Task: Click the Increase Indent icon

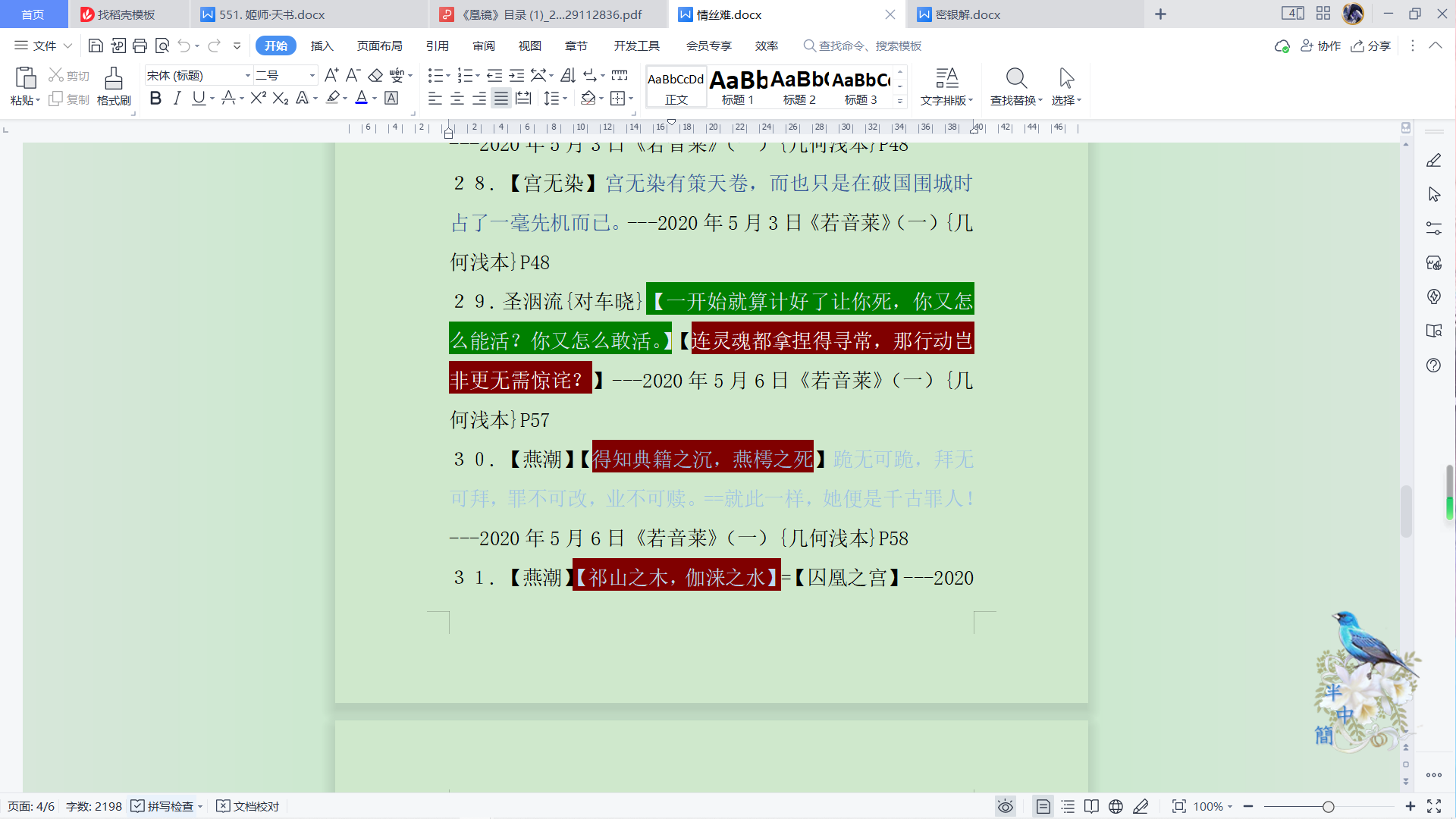Action: [x=516, y=75]
